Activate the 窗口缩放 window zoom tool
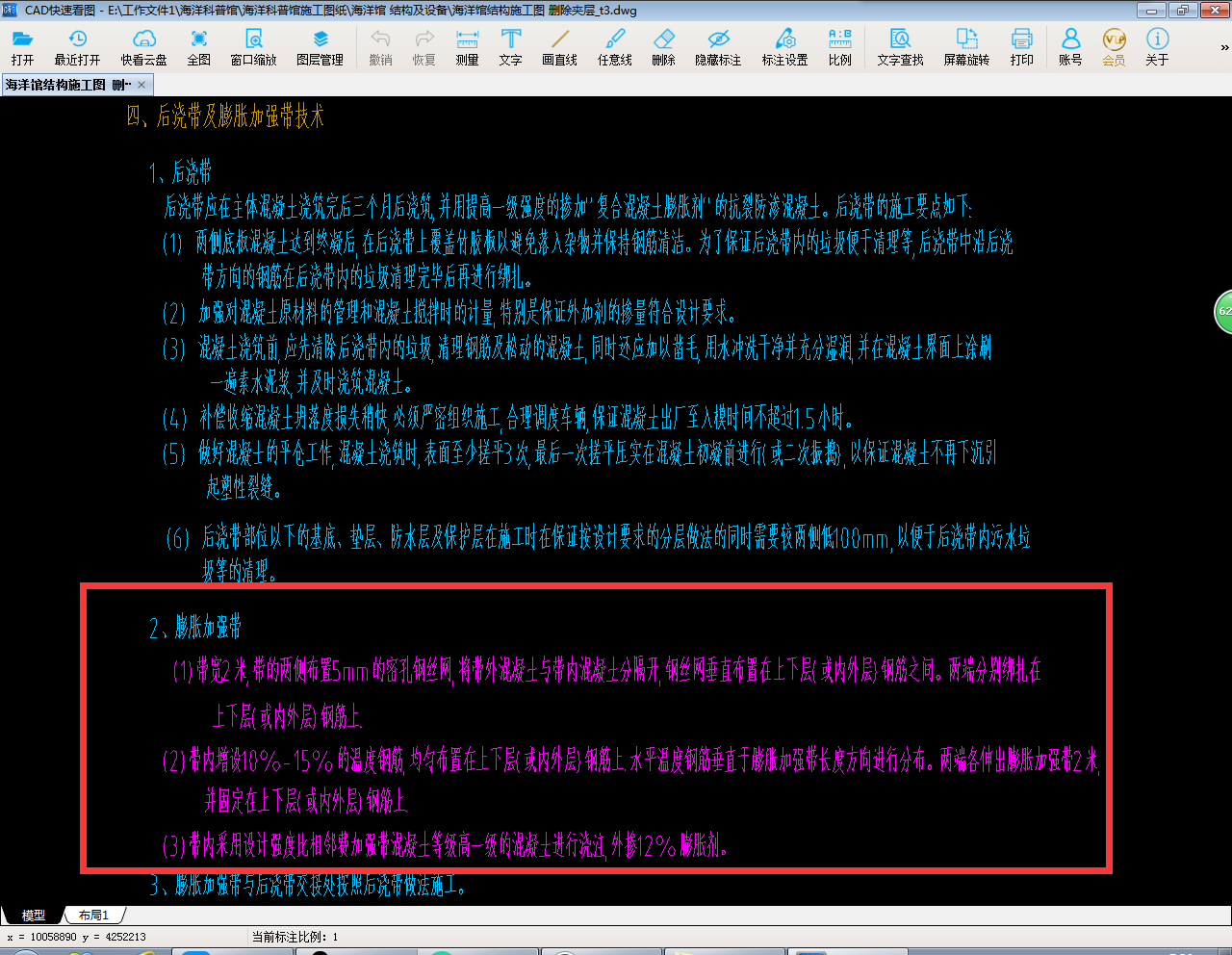The width and height of the screenshot is (1232, 955). pos(253,46)
